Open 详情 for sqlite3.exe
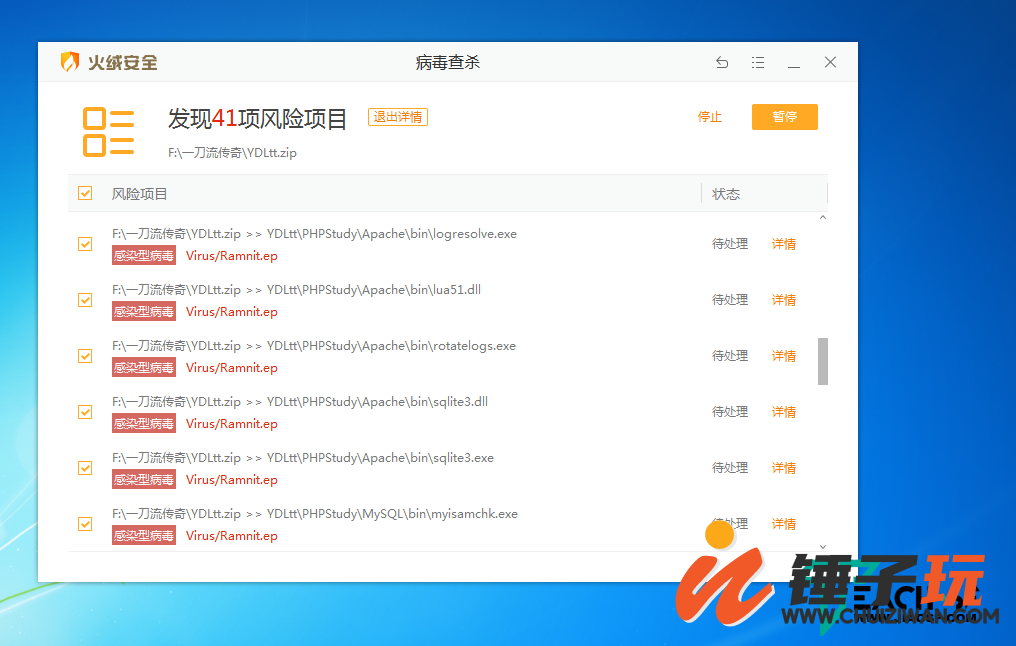 coord(783,468)
